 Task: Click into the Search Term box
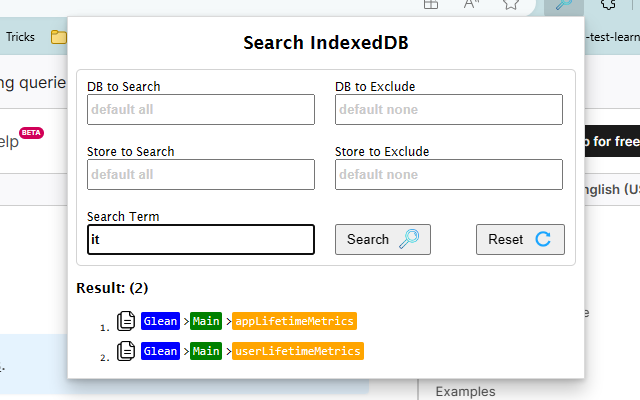201,239
